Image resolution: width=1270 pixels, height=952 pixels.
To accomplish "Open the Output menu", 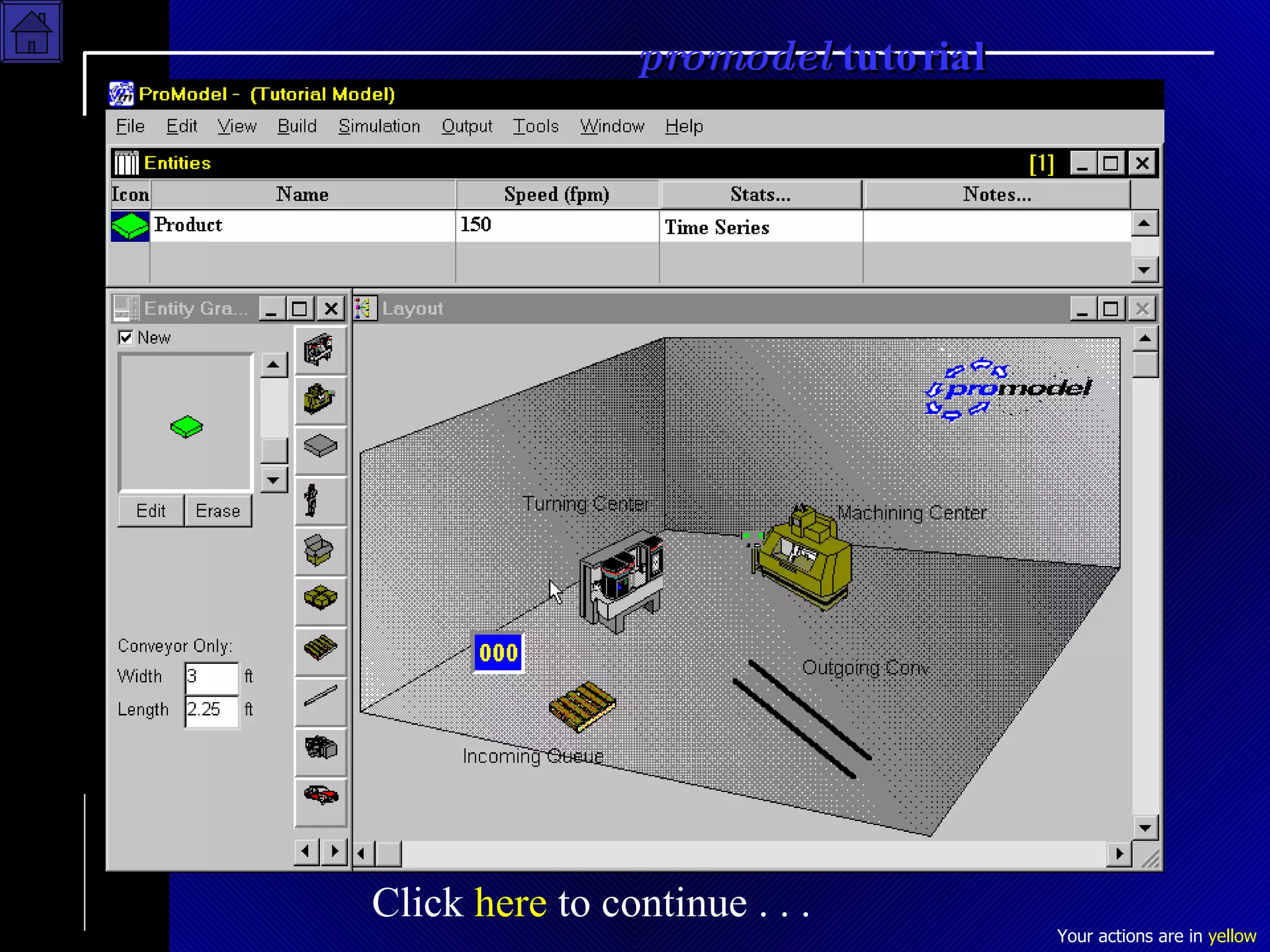I will pyautogui.click(x=467, y=126).
